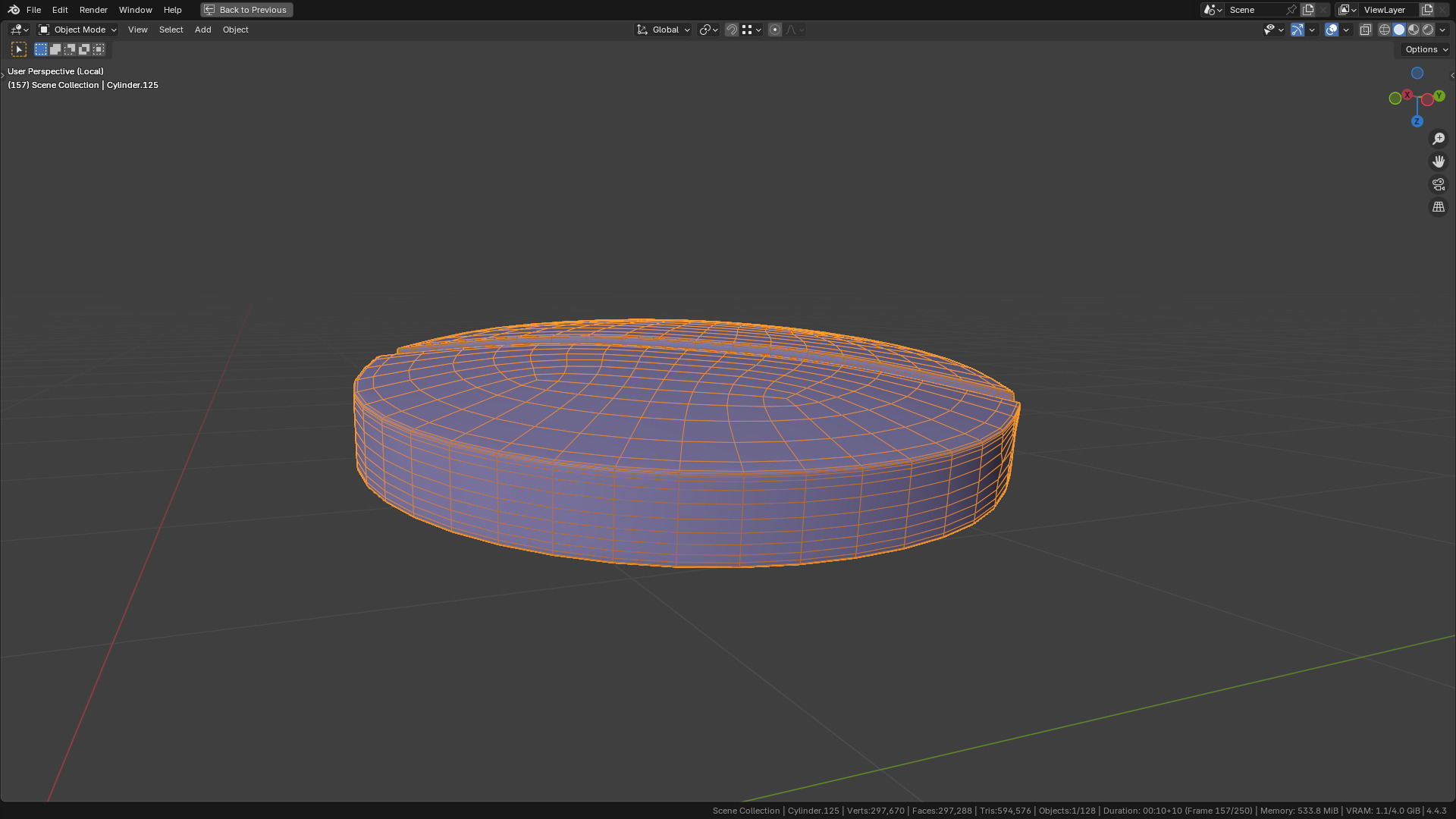Click the Memory: 533.8 MiB status text
1456x819 pixels.
click(x=1299, y=811)
